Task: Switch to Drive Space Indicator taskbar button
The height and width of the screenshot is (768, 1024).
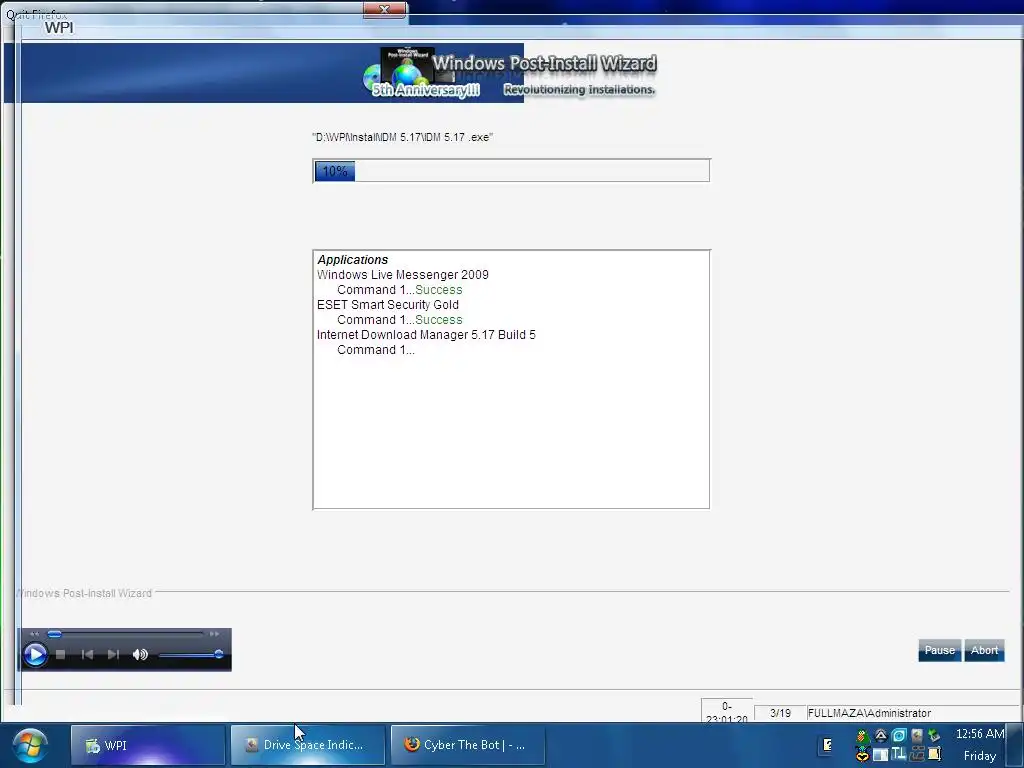Action: coord(308,745)
